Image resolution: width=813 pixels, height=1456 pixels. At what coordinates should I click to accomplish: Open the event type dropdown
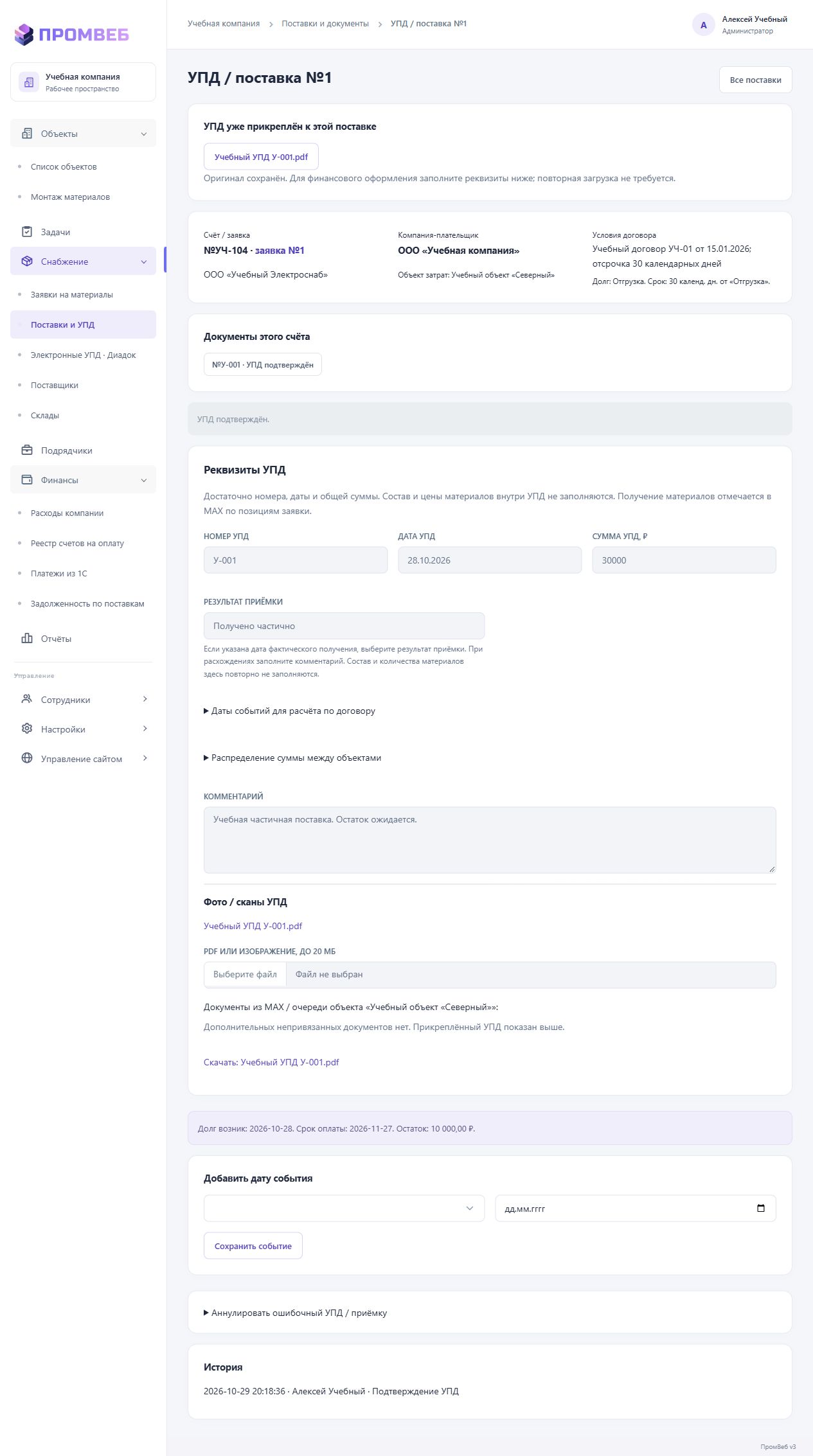point(344,1209)
